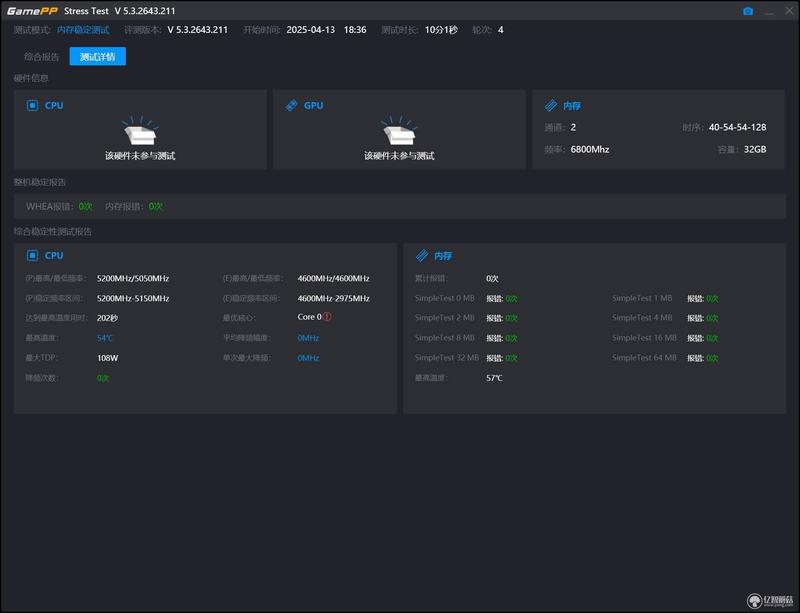Click the 整机稳定报告 section heading

(40, 182)
